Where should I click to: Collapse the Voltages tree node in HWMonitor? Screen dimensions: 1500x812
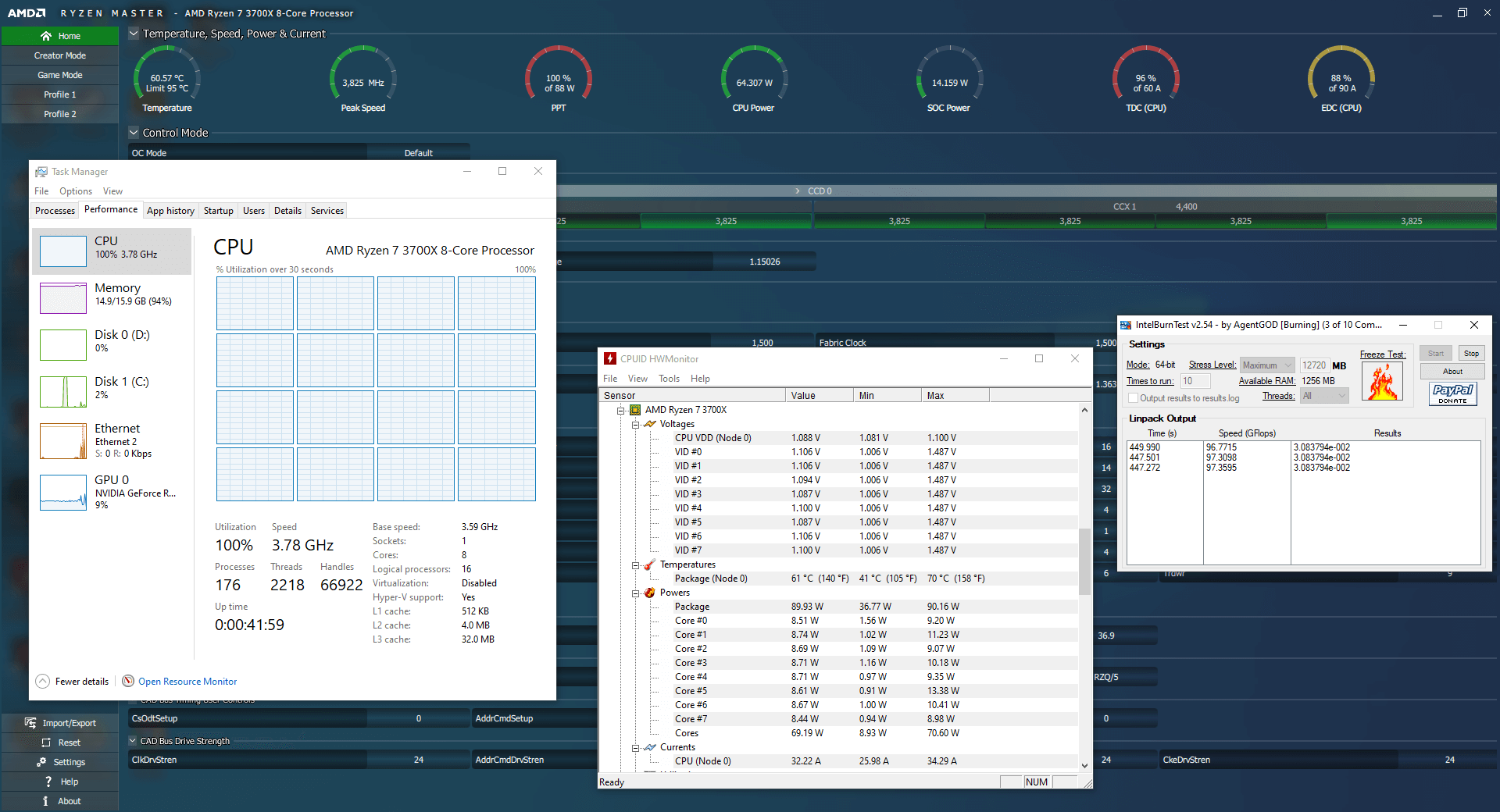point(636,425)
